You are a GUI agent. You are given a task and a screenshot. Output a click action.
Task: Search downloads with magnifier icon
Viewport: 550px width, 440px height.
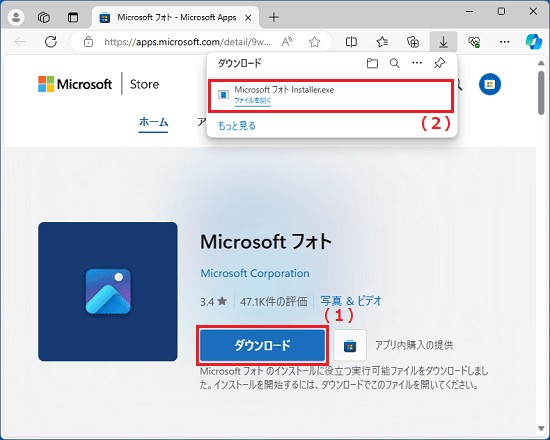point(395,63)
